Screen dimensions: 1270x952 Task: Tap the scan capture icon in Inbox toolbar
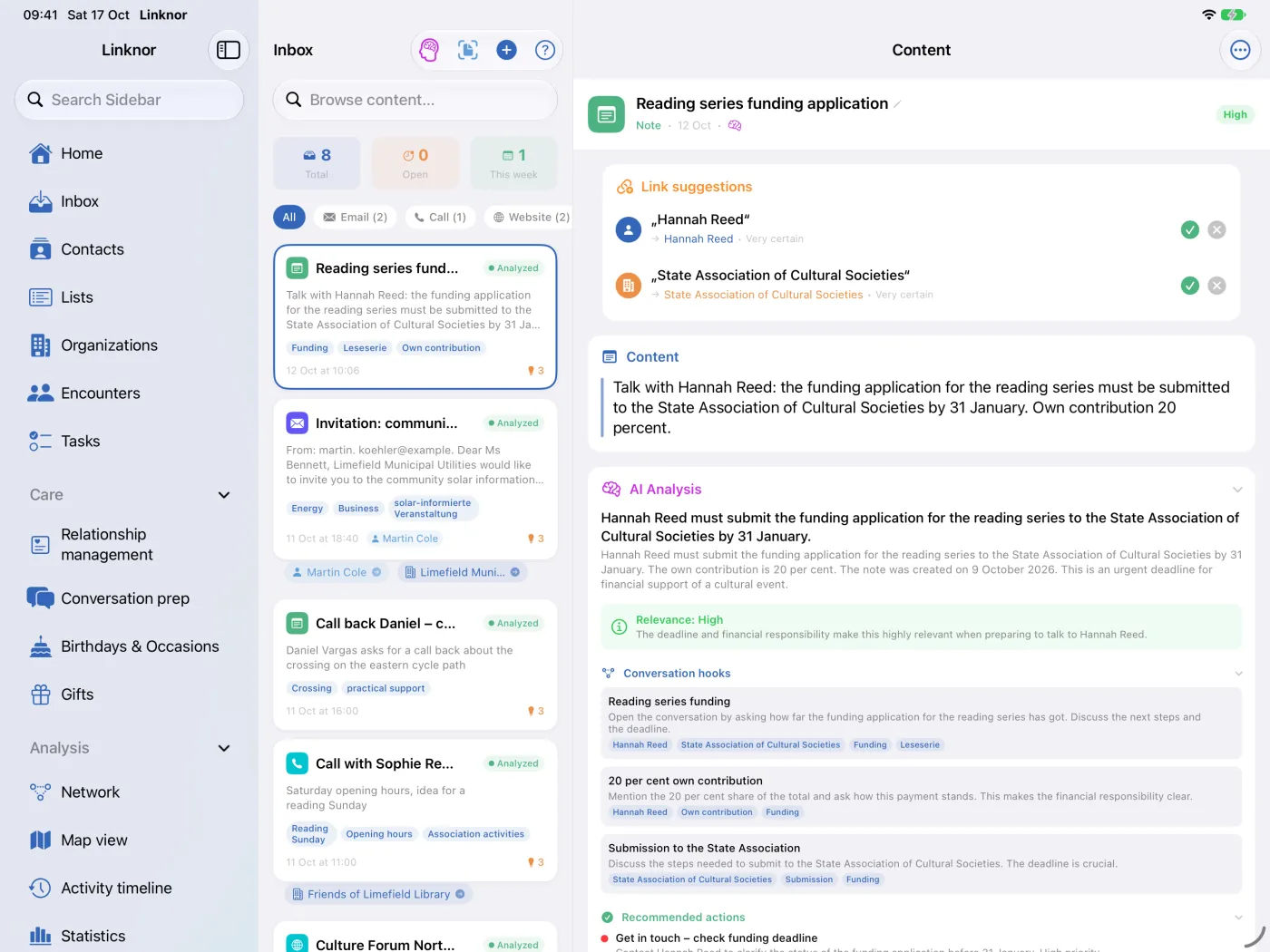click(x=468, y=50)
